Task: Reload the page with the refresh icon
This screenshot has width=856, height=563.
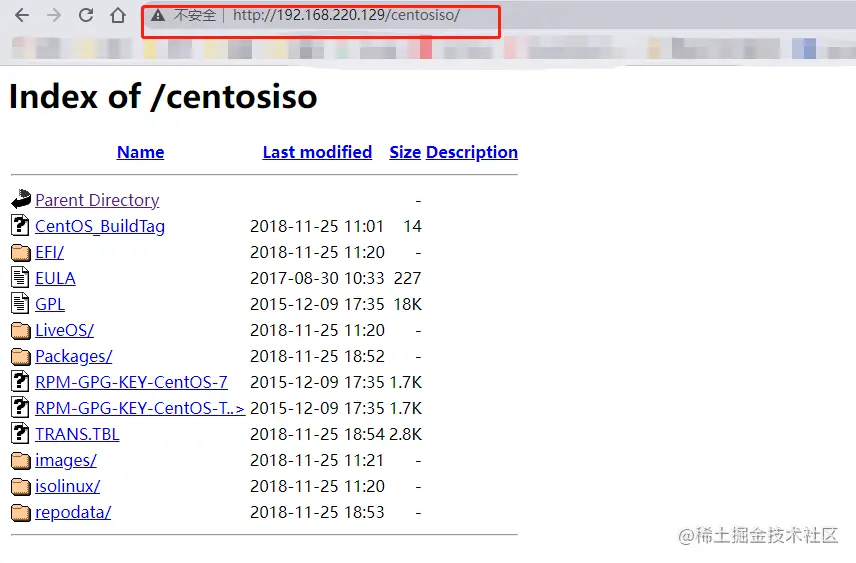Action: click(86, 15)
